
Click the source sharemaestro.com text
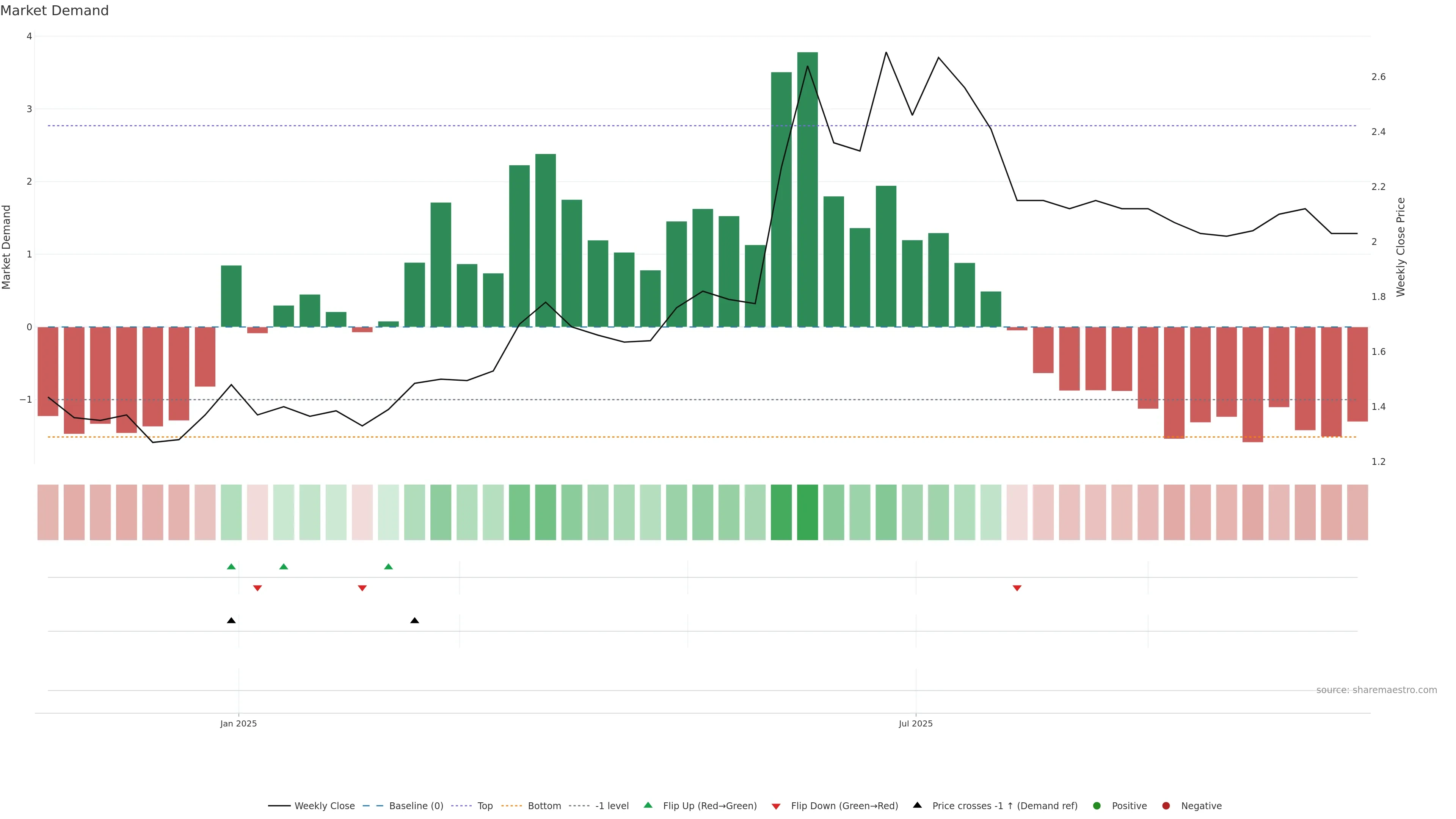point(1376,690)
